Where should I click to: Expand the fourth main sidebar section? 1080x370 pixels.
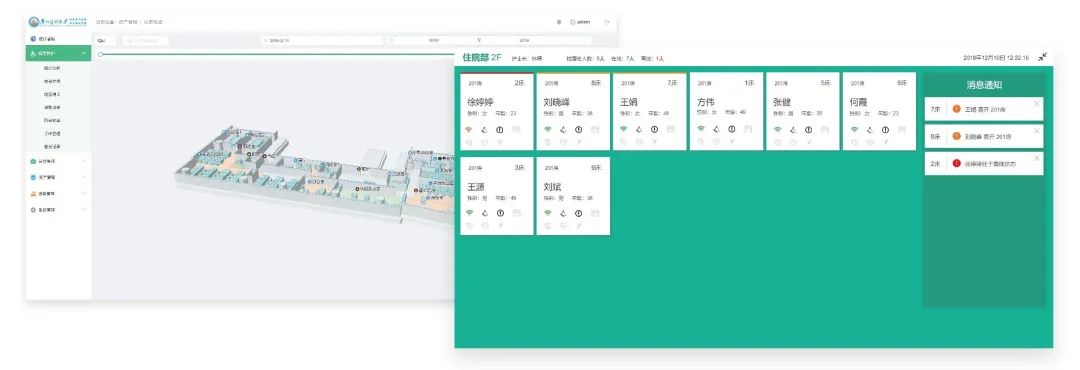(x=59, y=177)
